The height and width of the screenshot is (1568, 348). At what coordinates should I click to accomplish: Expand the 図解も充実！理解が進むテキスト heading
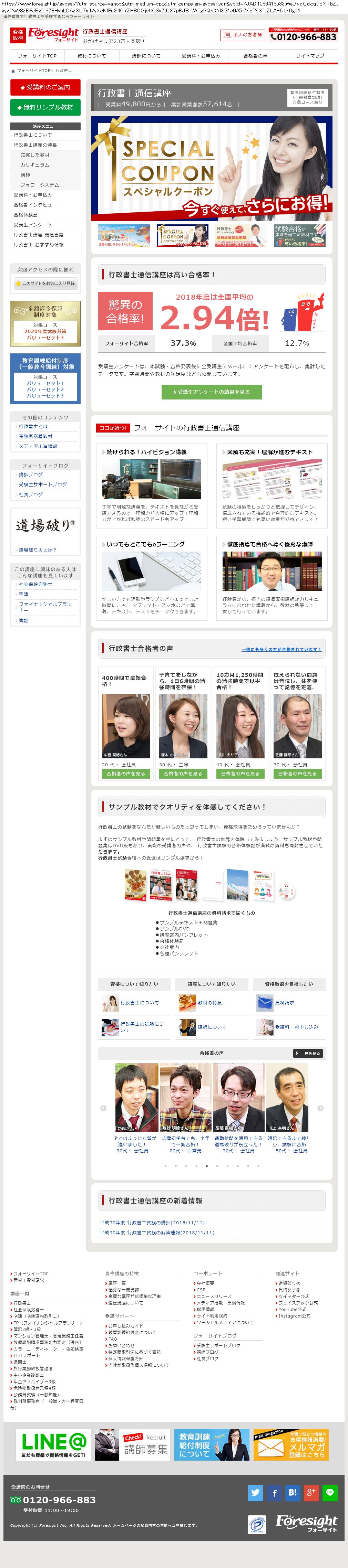[x=269, y=452]
